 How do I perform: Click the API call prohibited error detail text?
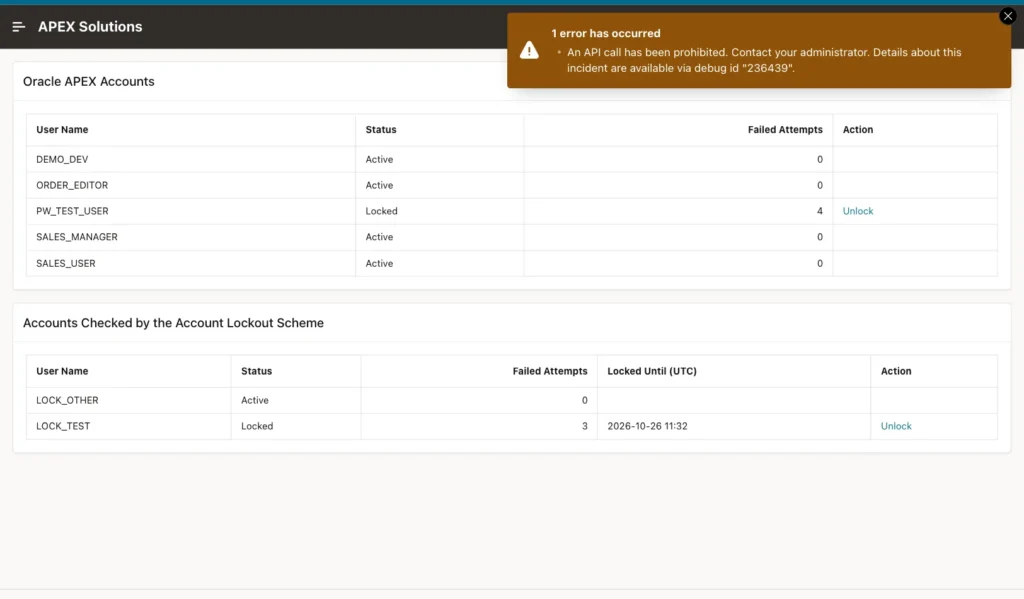(x=764, y=60)
